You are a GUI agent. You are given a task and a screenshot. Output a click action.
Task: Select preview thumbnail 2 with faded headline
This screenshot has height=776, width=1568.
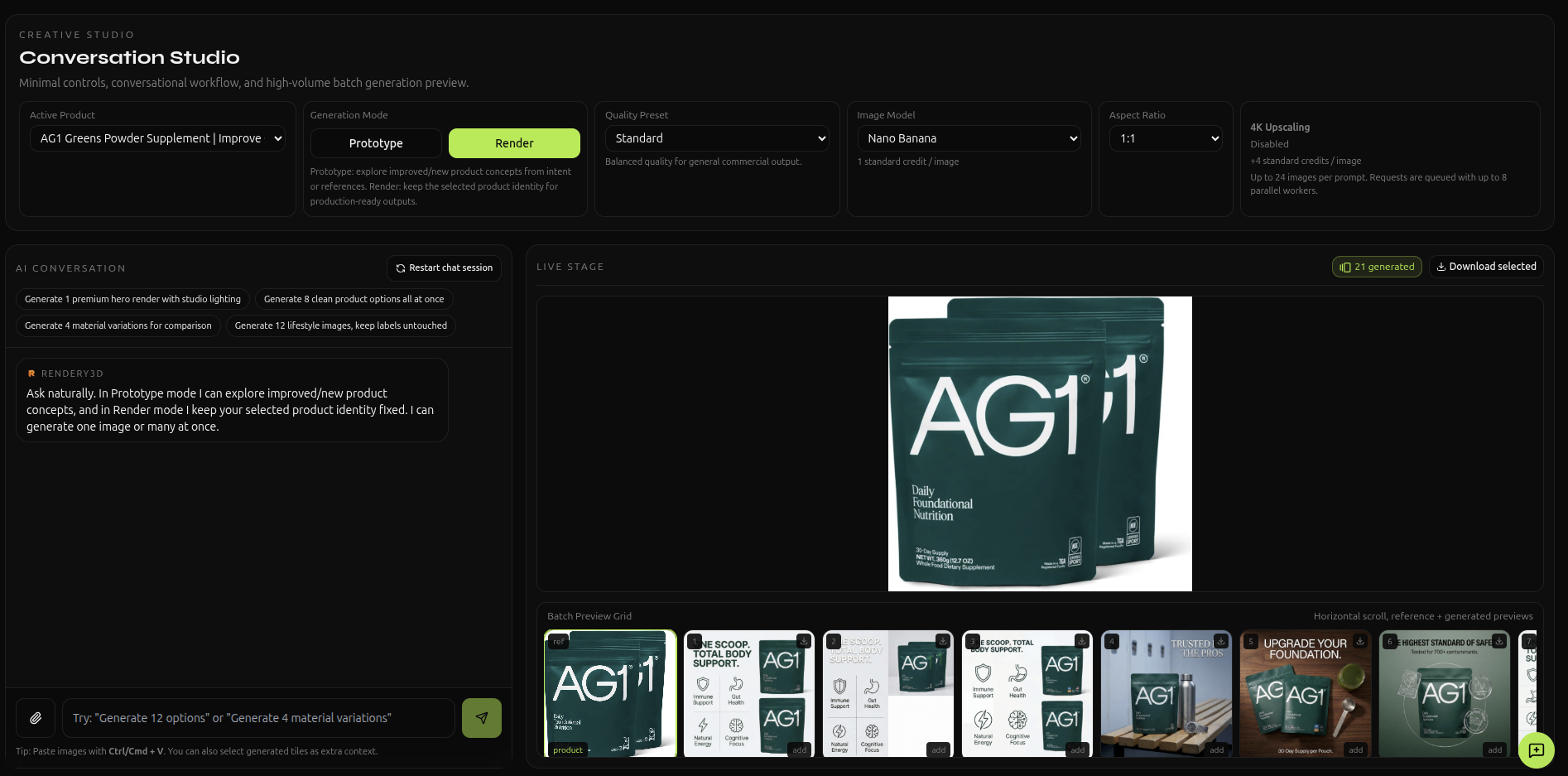pos(888,694)
